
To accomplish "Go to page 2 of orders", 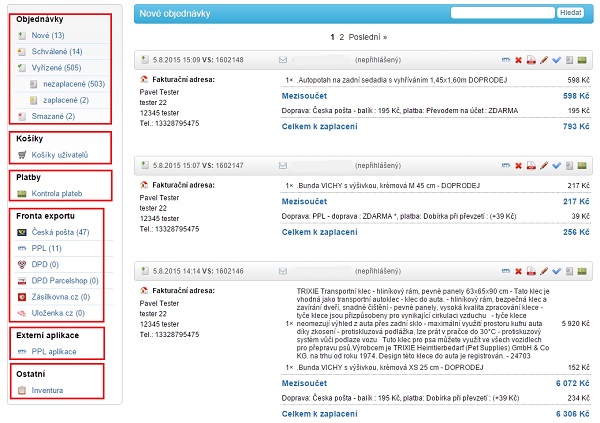I will click(341, 36).
